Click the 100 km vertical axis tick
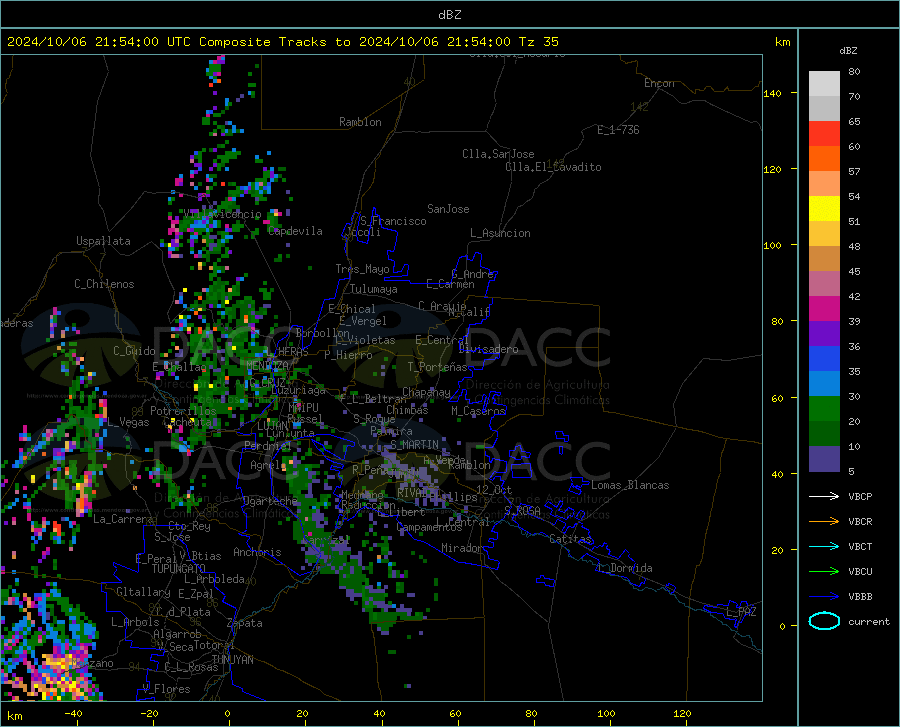 coord(773,245)
